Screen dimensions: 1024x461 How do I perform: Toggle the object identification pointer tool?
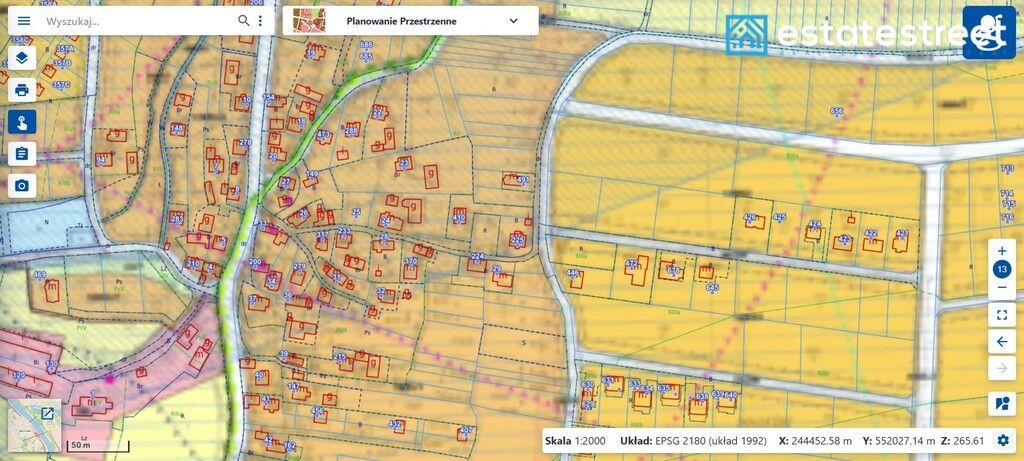(x=22, y=121)
